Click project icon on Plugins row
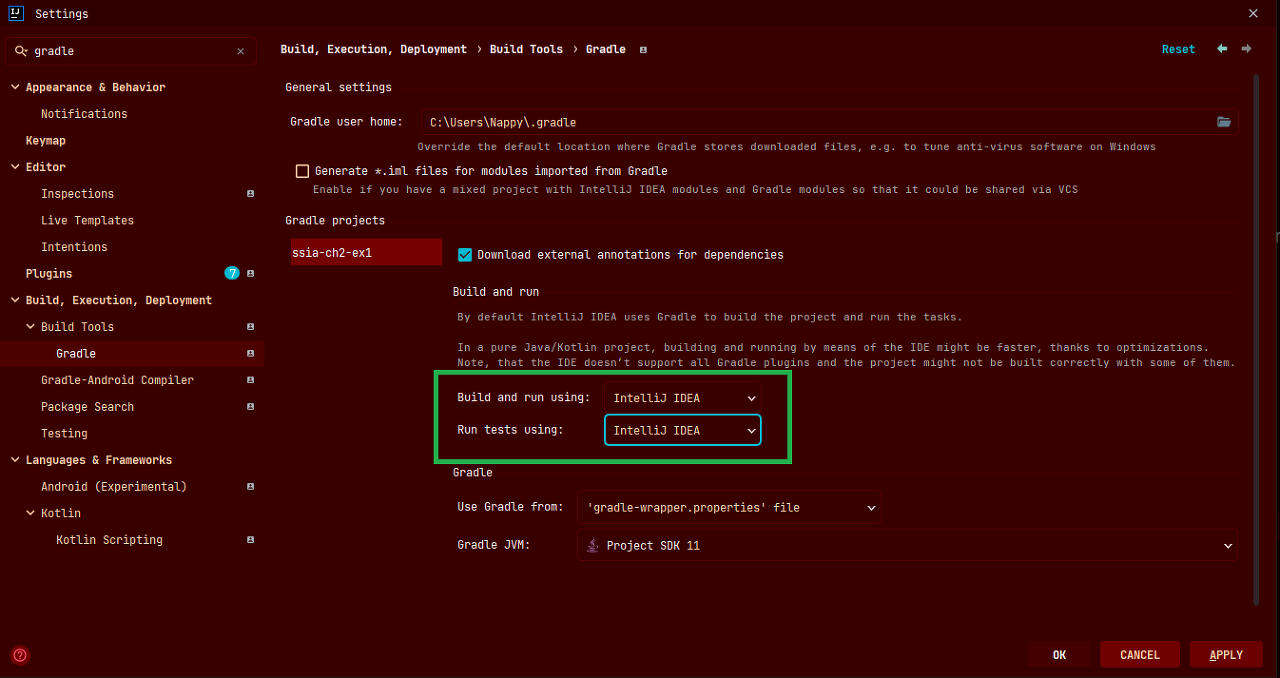This screenshot has width=1280, height=678. point(250,274)
